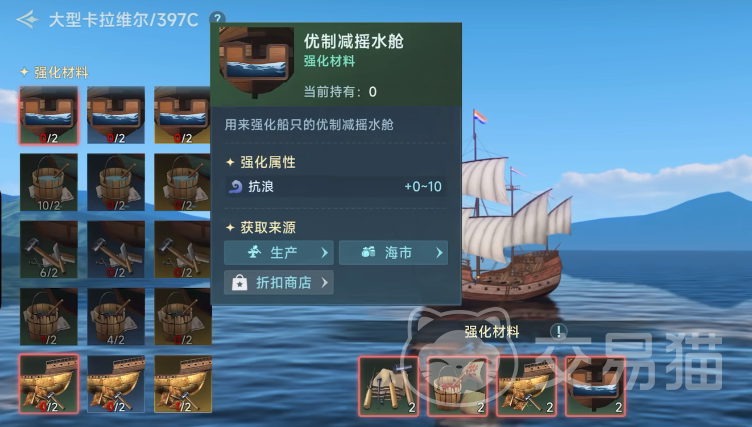Select the bucket item showing 10/2

pos(49,182)
